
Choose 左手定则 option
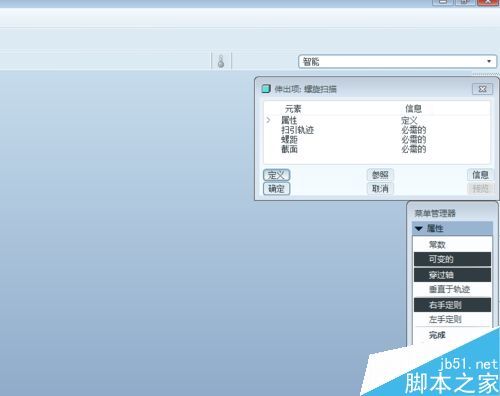[452, 319]
